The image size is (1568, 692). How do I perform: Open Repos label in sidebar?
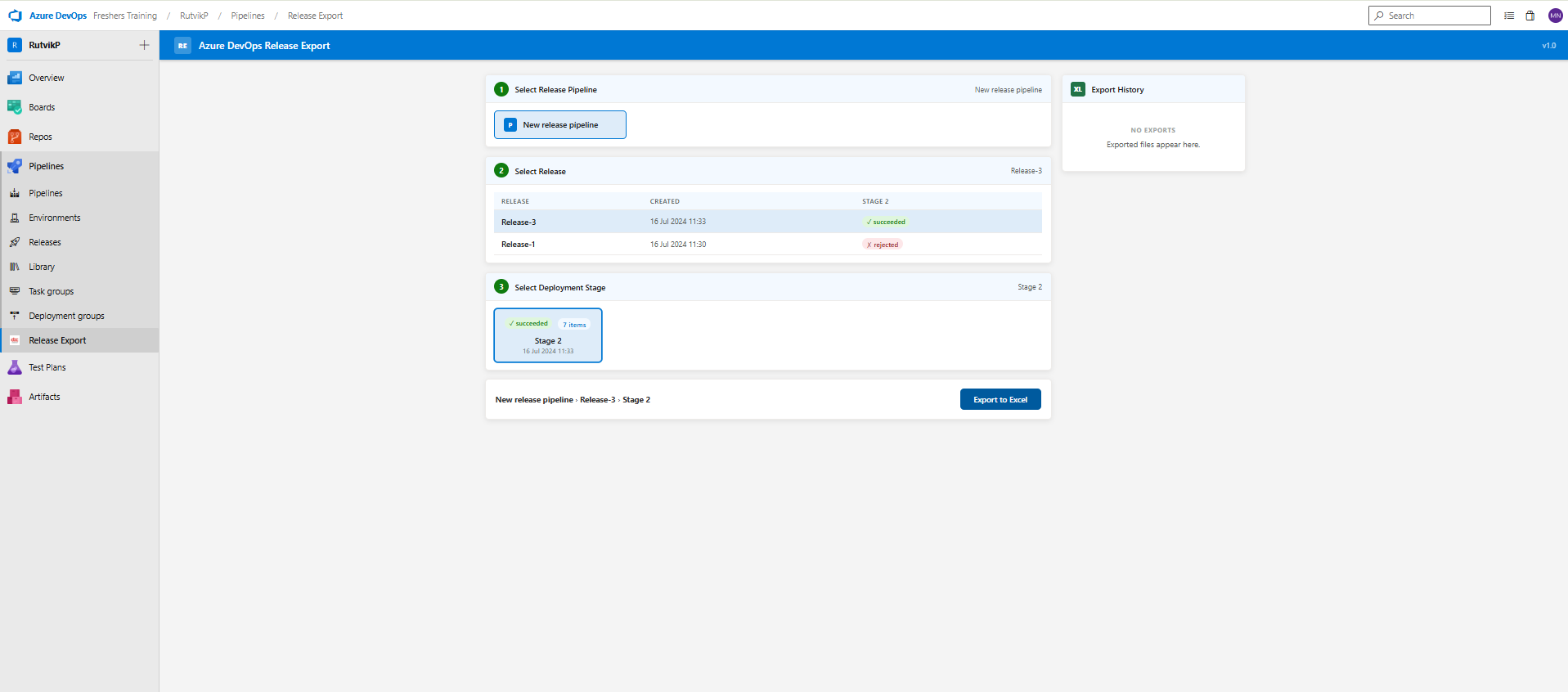pyautogui.click(x=40, y=137)
